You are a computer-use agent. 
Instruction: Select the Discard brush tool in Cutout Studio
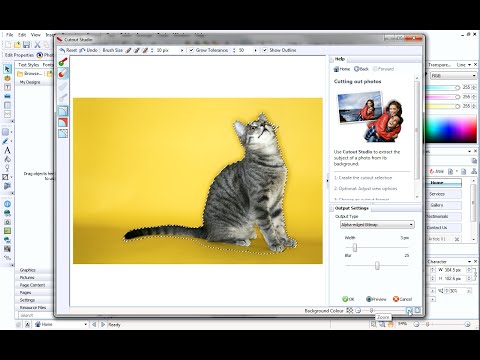pos(63,74)
